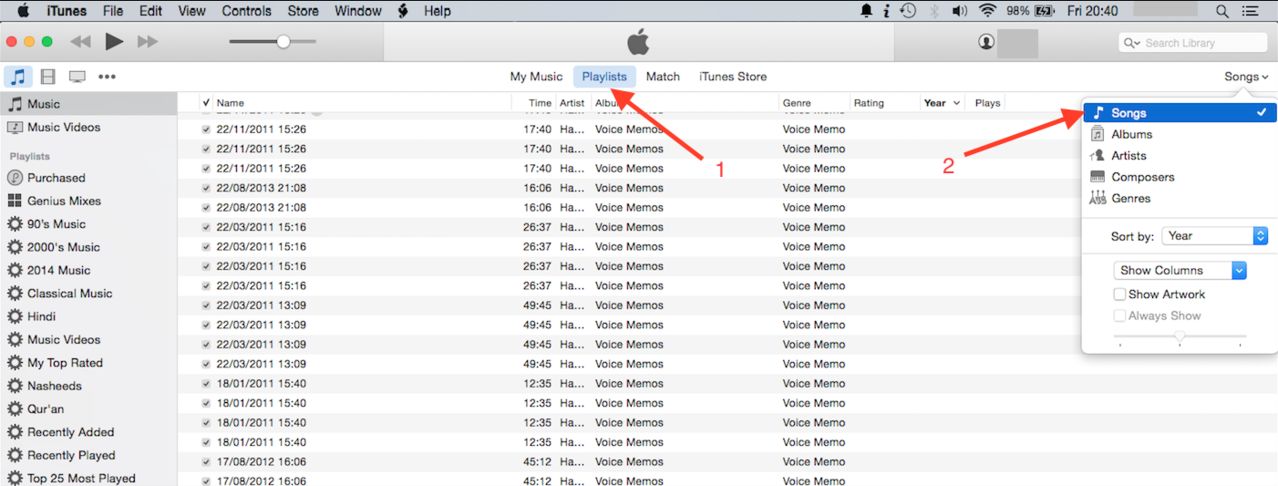Switch to the TV Shows library icon
Viewport: 1278px width, 486px height.
[77, 77]
